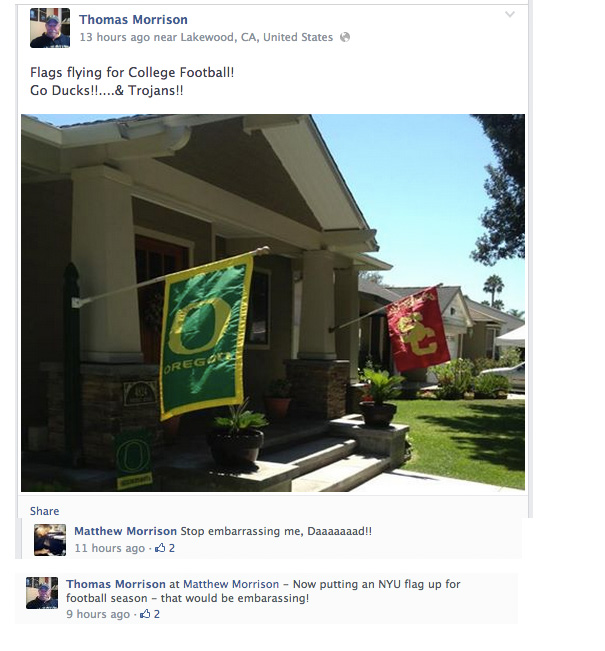Open Thomas Morrison's avatar in reply comment

pyautogui.click(x=42, y=593)
